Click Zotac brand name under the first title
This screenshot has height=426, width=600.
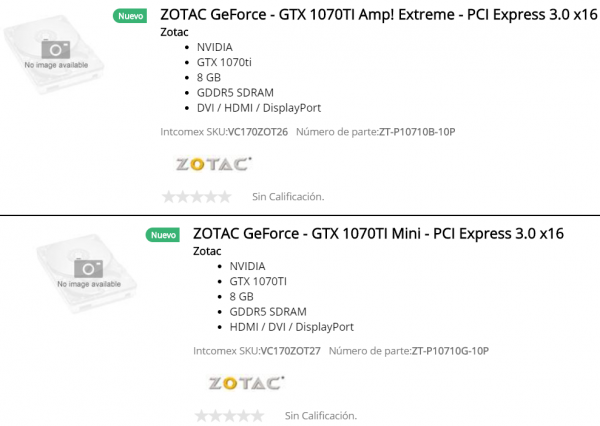coord(174,32)
